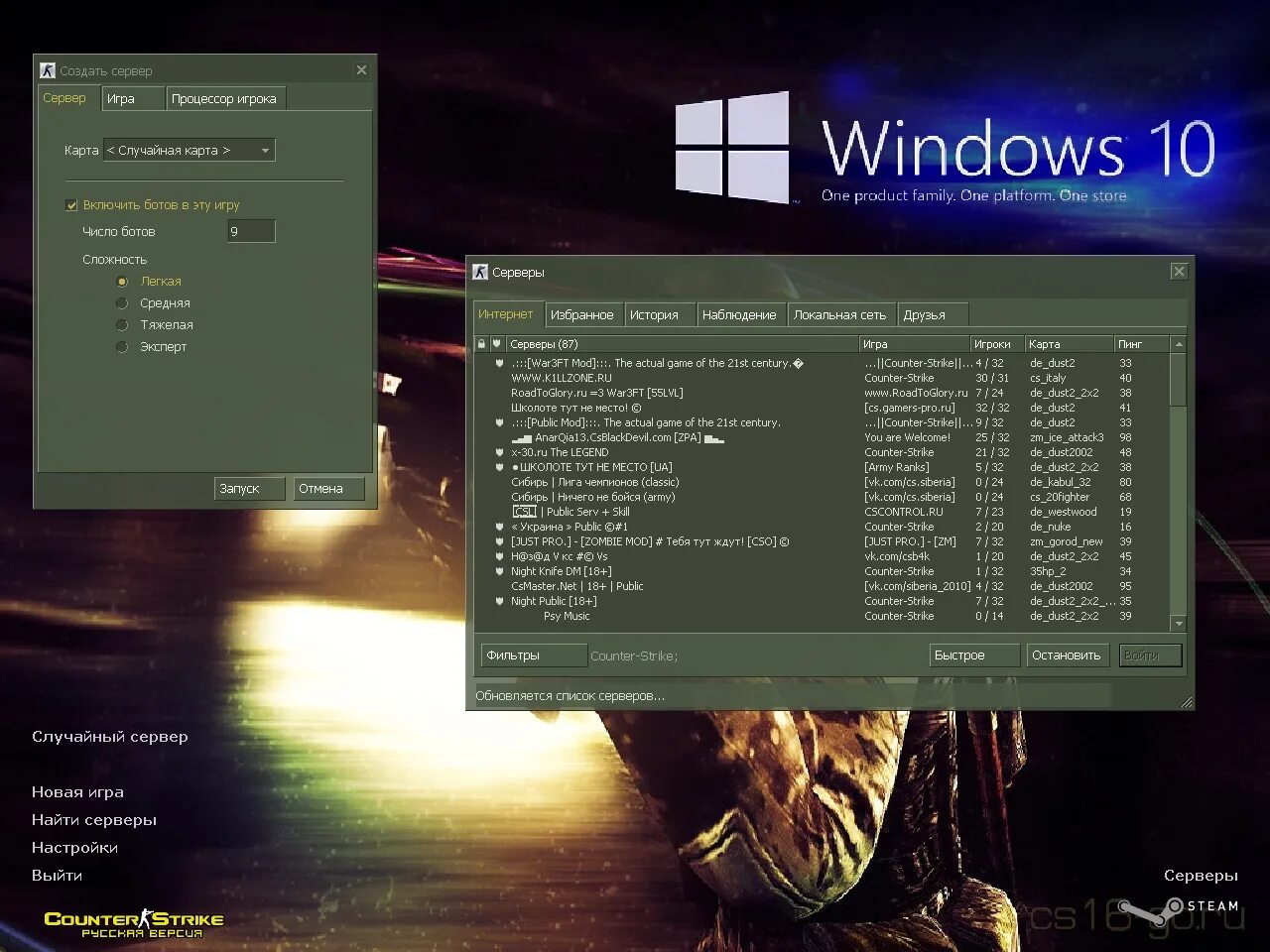Click shield icon next to ШКОЛОТЕ ТУТ НЕ МЕСТО [UA]

click(x=500, y=467)
